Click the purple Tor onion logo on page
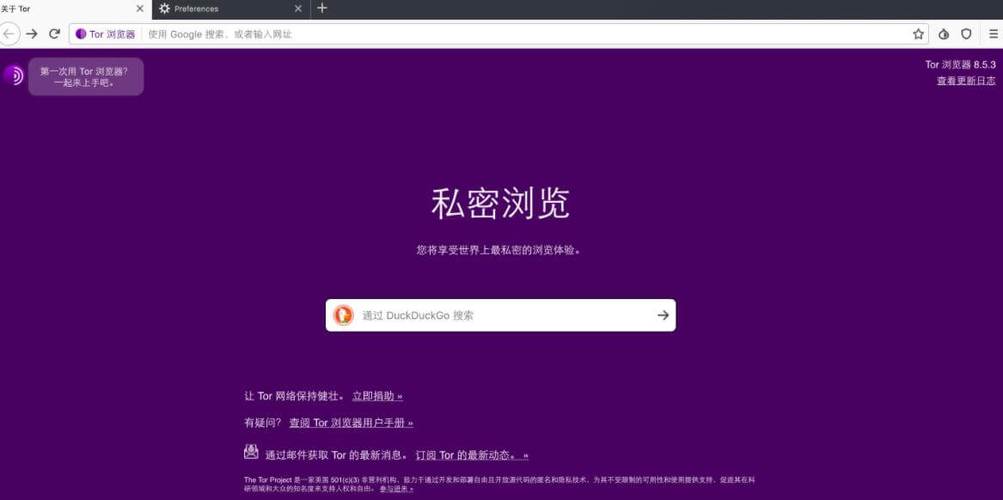The width and height of the screenshot is (1003, 500). tap(13, 76)
